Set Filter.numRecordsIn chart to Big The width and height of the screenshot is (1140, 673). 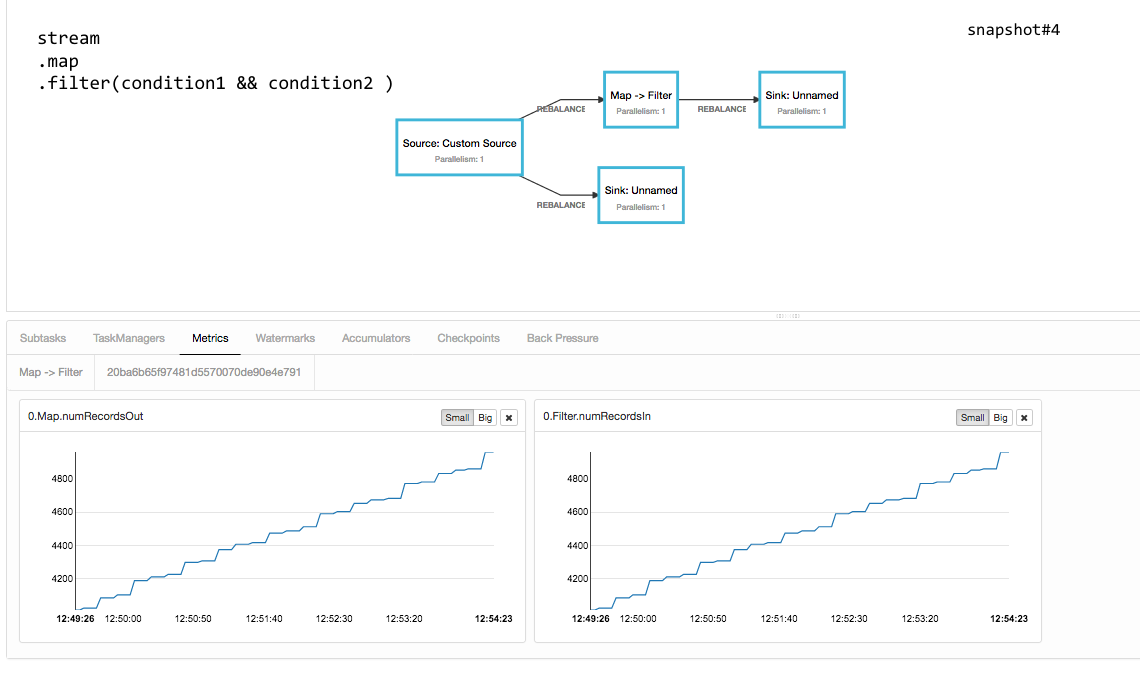(1000, 418)
